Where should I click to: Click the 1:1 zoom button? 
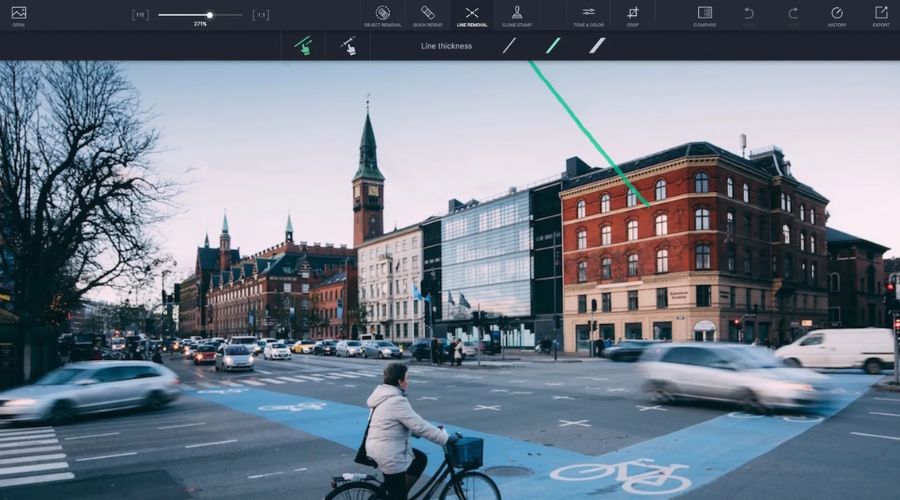click(x=261, y=15)
